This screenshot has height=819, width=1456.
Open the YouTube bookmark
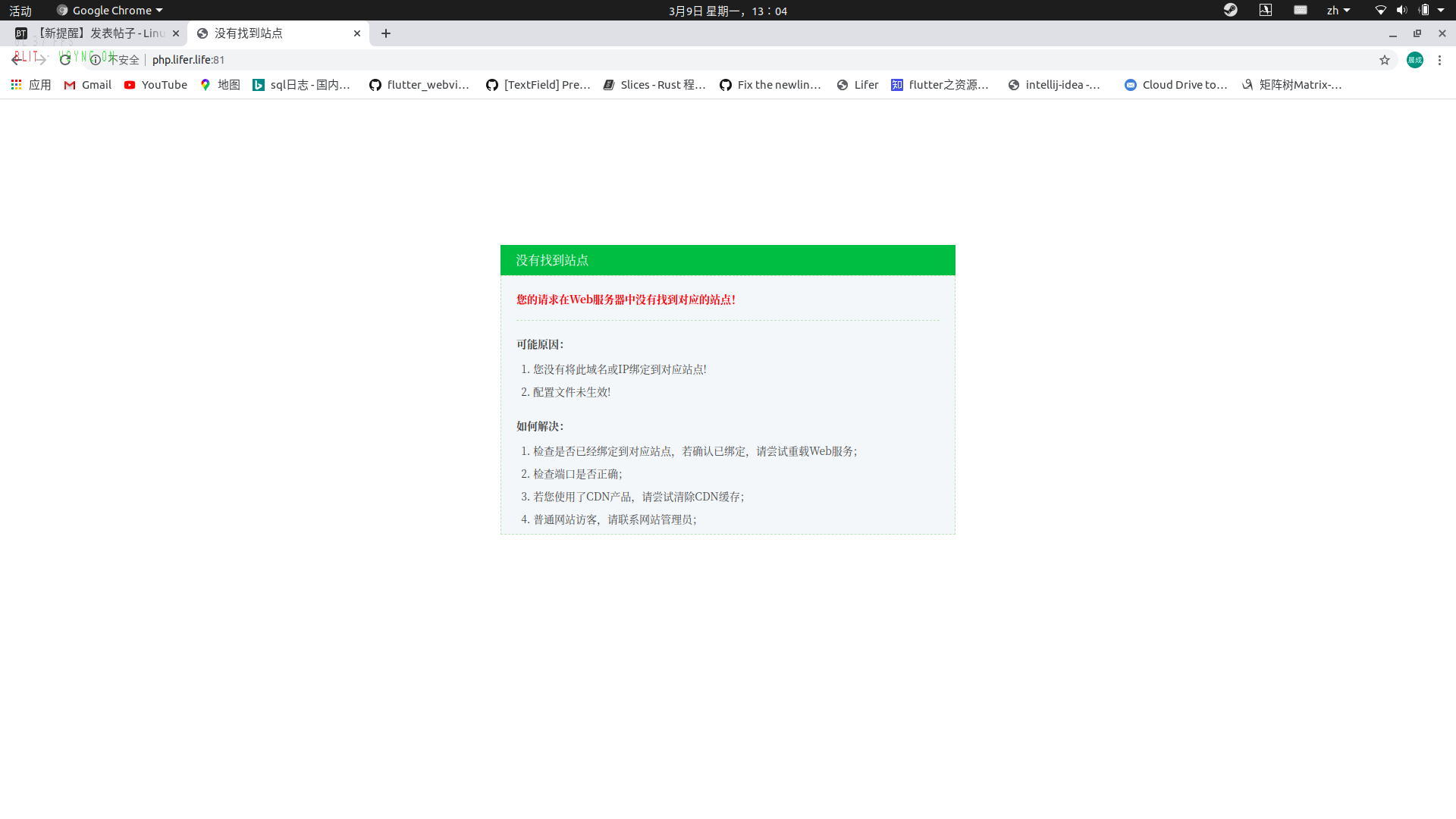[x=155, y=85]
